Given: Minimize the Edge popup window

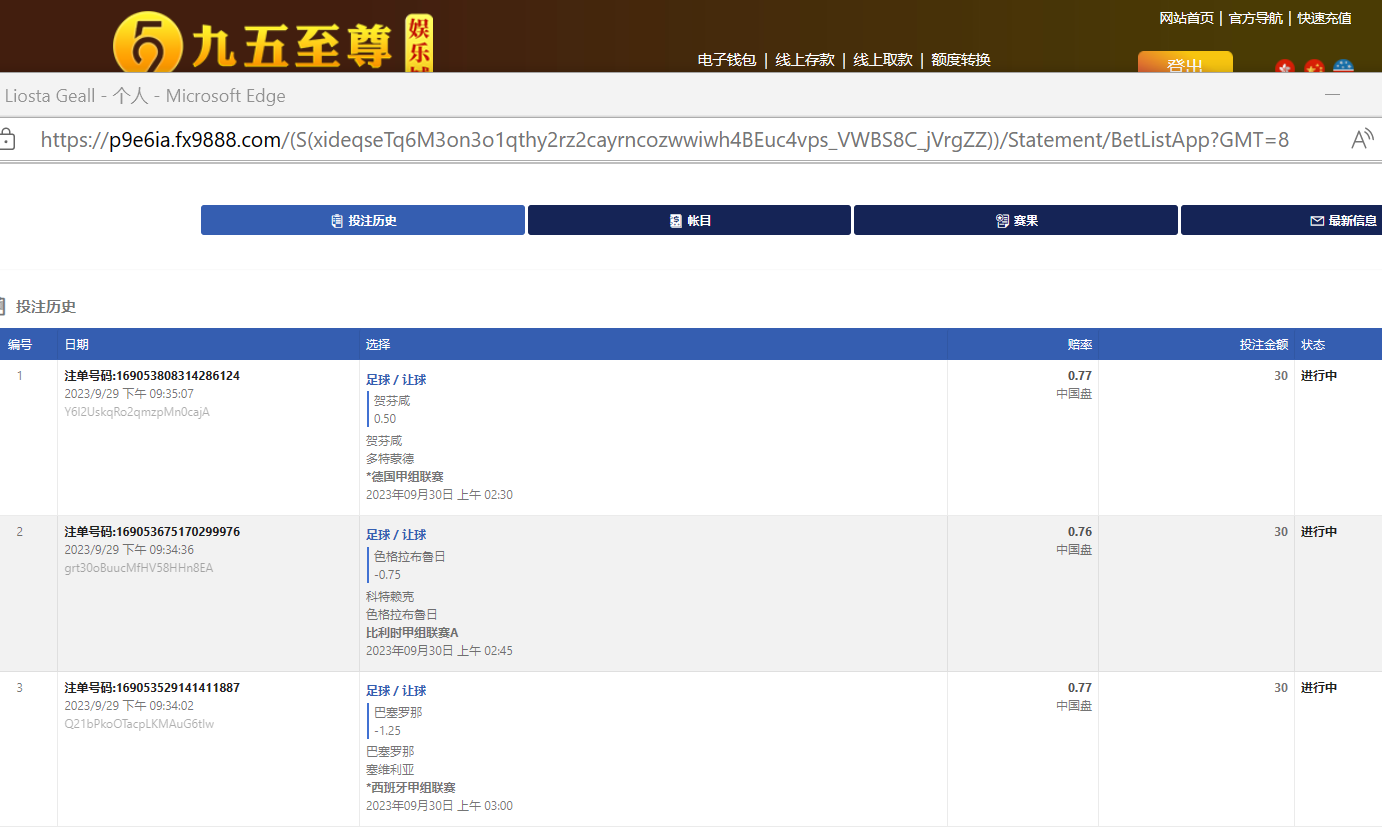Looking at the screenshot, I should pos(1332,95).
